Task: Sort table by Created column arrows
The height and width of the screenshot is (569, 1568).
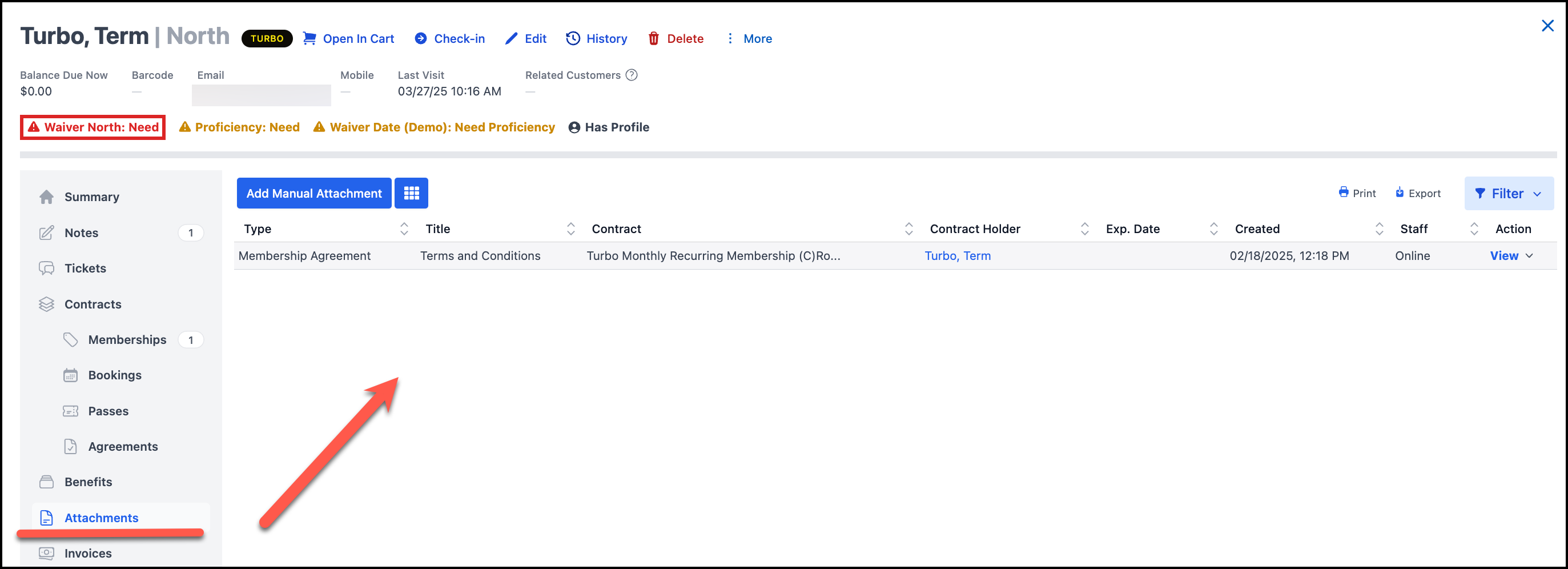Action: pyautogui.click(x=1380, y=229)
